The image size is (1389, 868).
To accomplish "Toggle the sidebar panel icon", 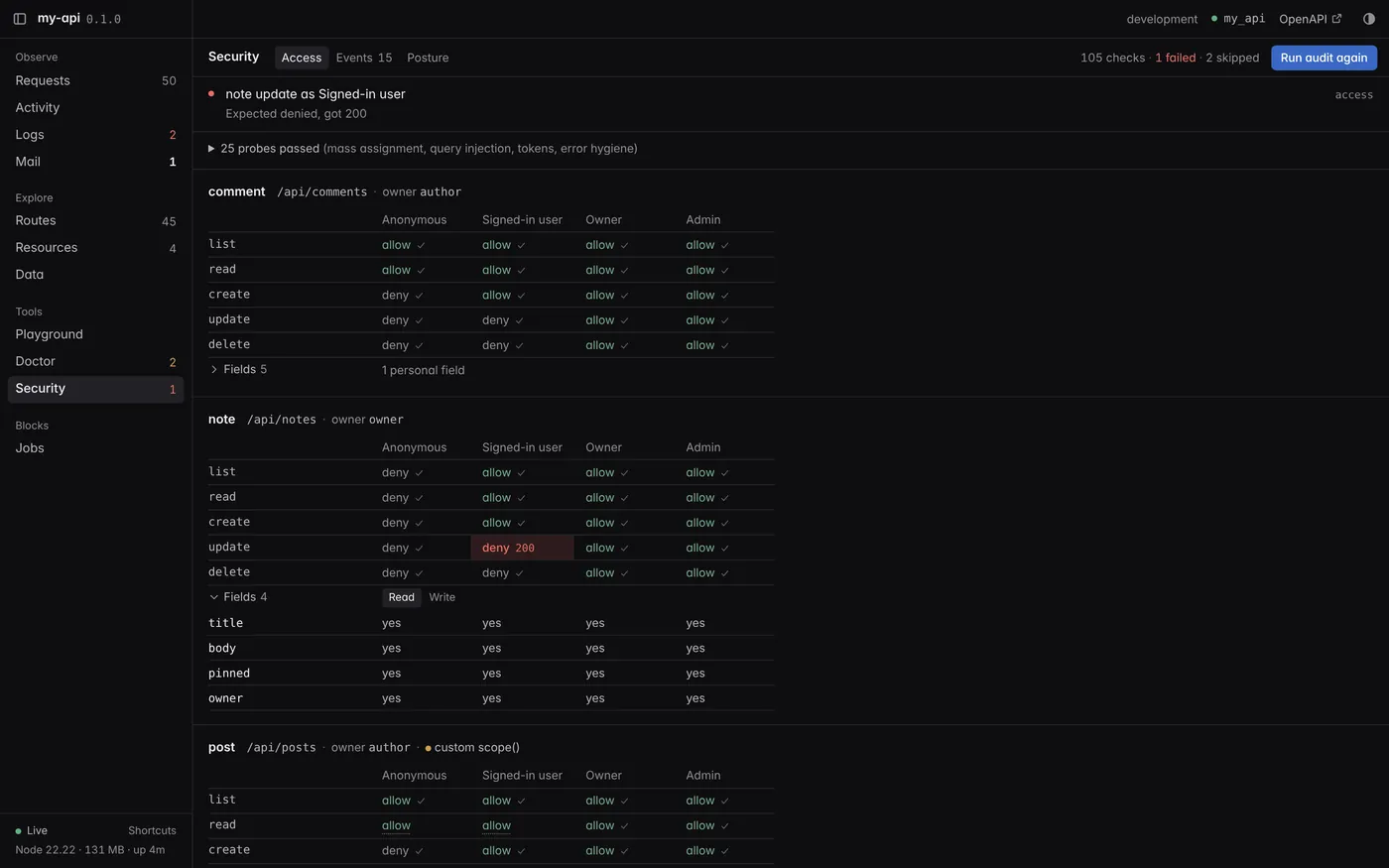I will pos(20,19).
